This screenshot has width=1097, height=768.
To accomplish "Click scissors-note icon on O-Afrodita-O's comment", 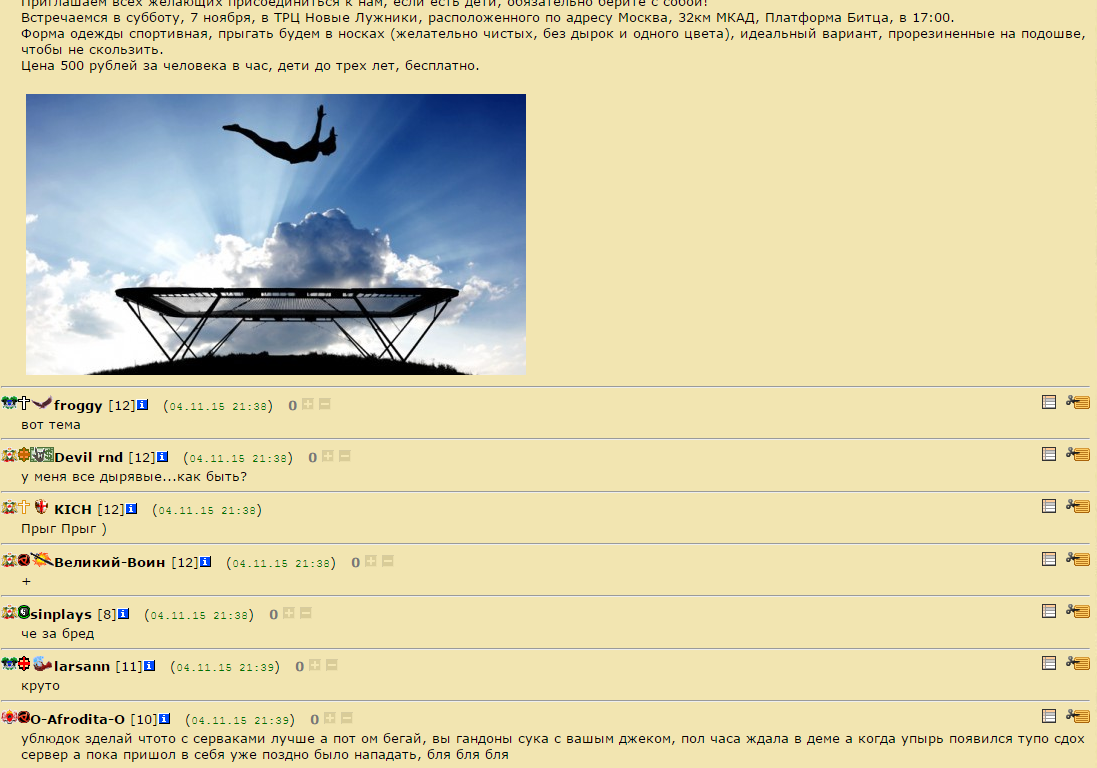I will pos(1078,716).
